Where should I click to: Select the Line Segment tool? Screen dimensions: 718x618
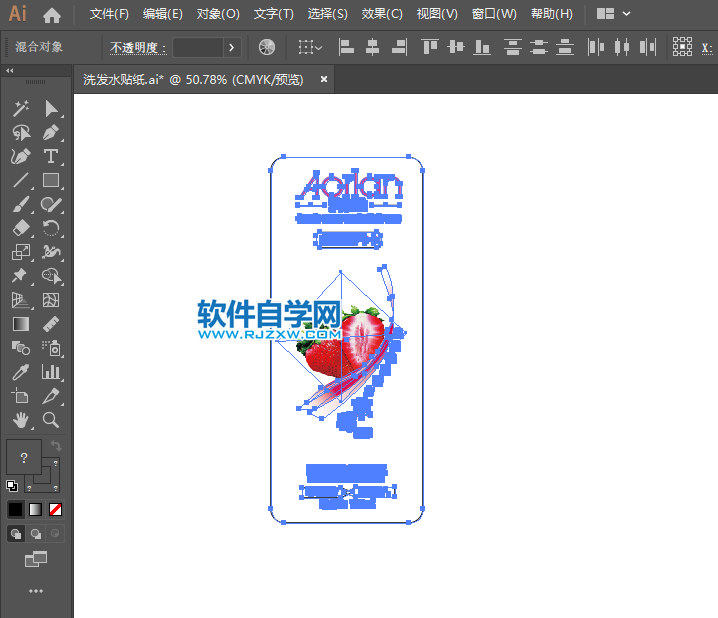coord(21,180)
